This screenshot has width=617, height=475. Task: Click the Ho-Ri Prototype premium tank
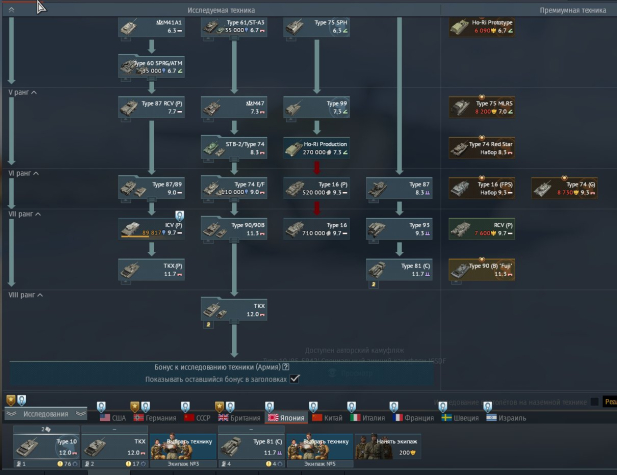point(482,26)
